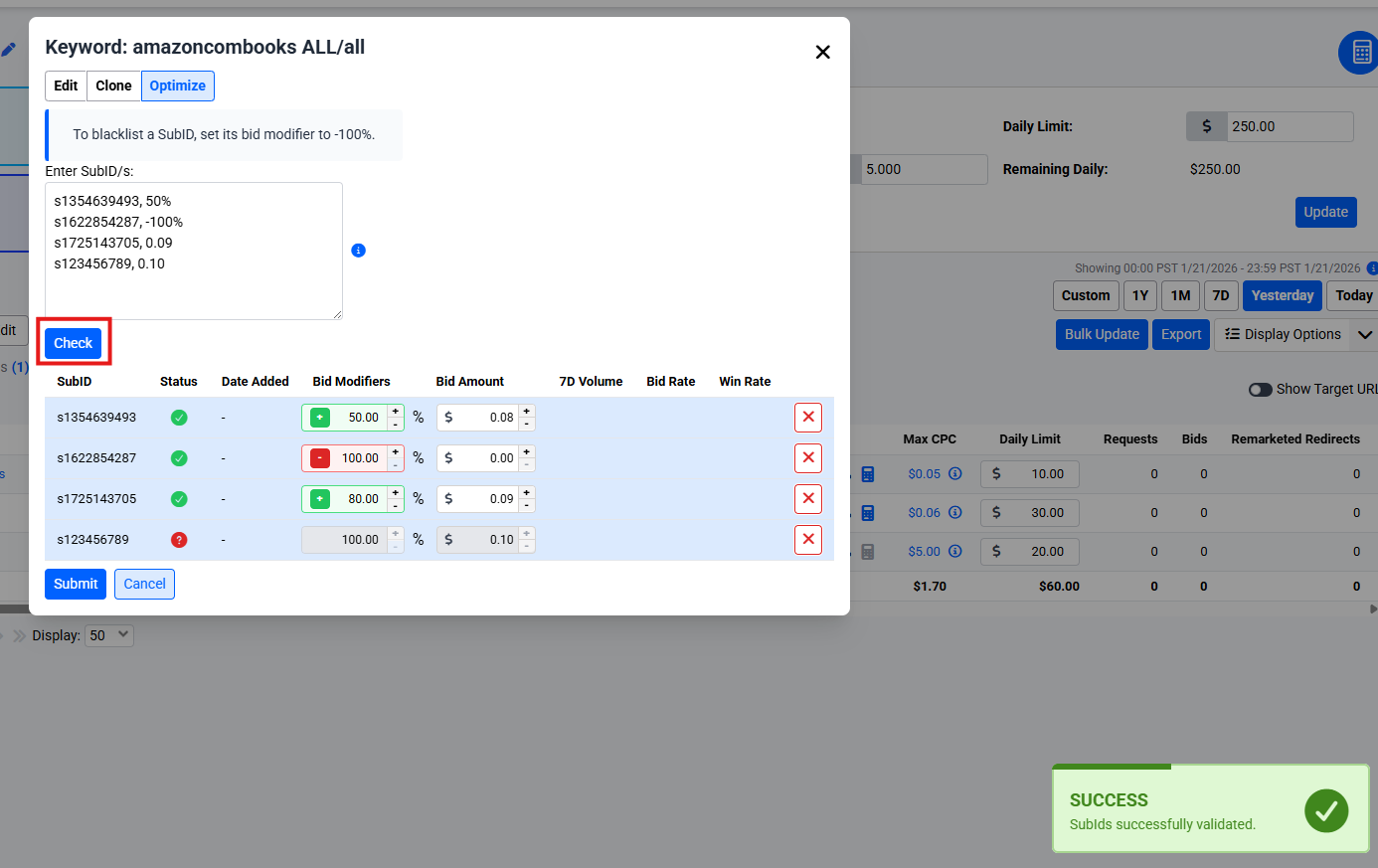Increase s1725143705 bid amount with stepper

pos(527,492)
